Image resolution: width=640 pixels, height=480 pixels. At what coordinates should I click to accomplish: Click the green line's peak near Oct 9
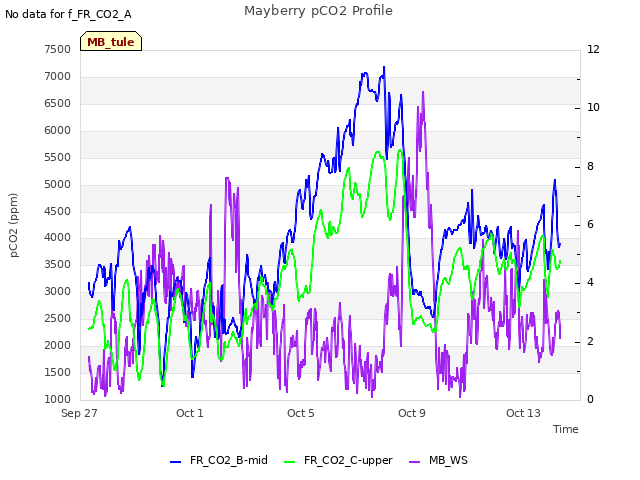coord(400,150)
